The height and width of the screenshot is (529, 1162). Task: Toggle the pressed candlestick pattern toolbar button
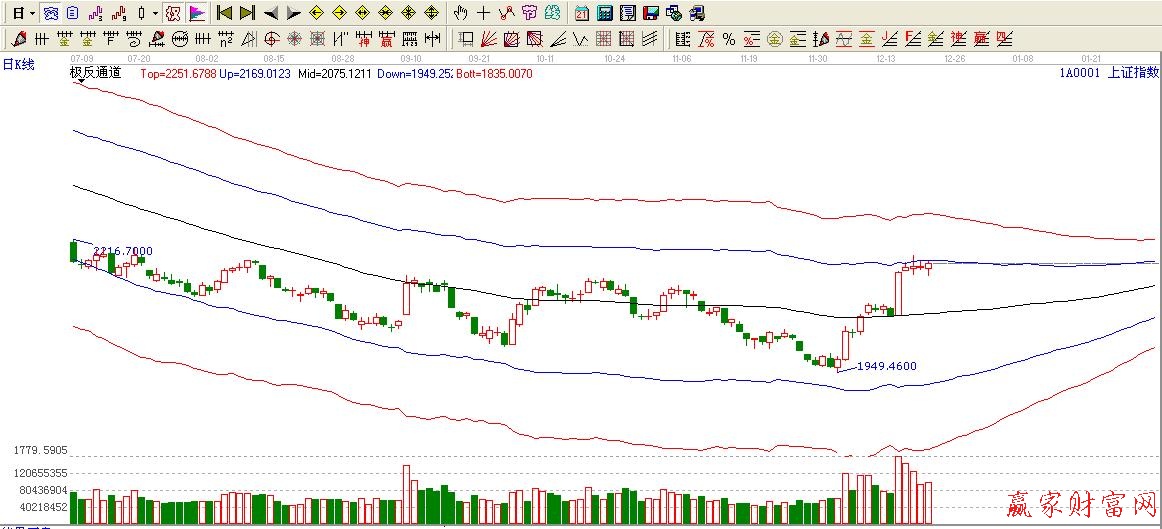point(172,13)
